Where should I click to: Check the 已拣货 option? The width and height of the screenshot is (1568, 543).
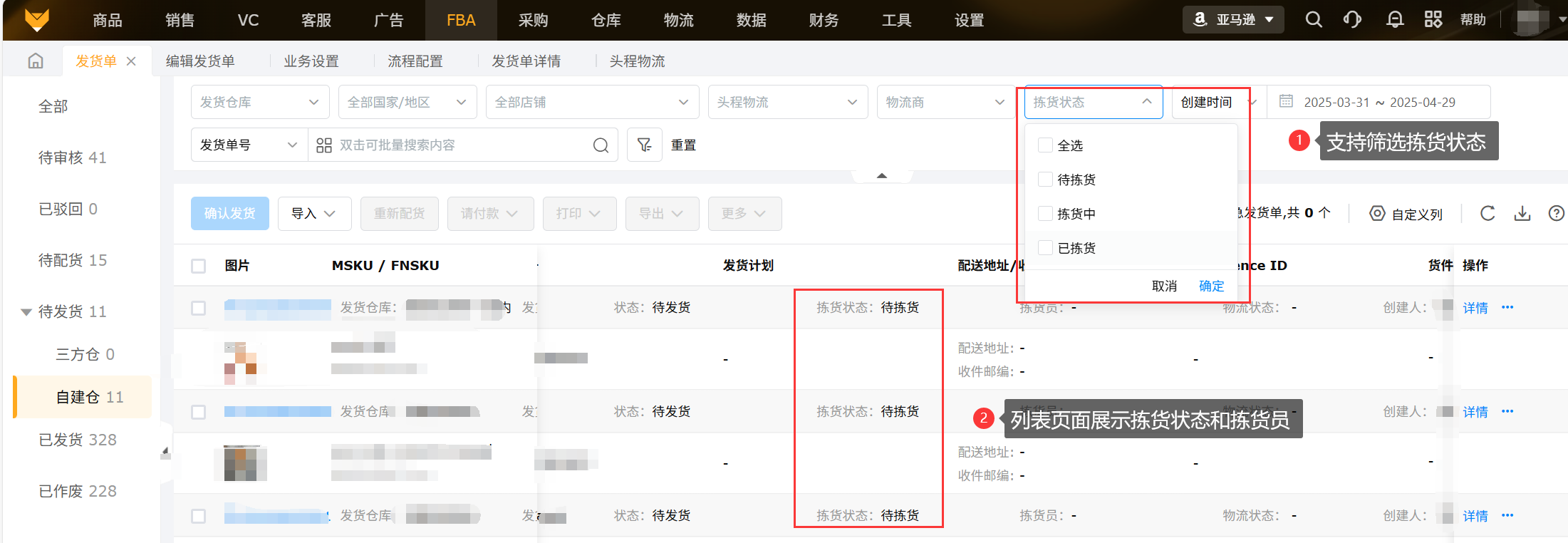point(1045,248)
